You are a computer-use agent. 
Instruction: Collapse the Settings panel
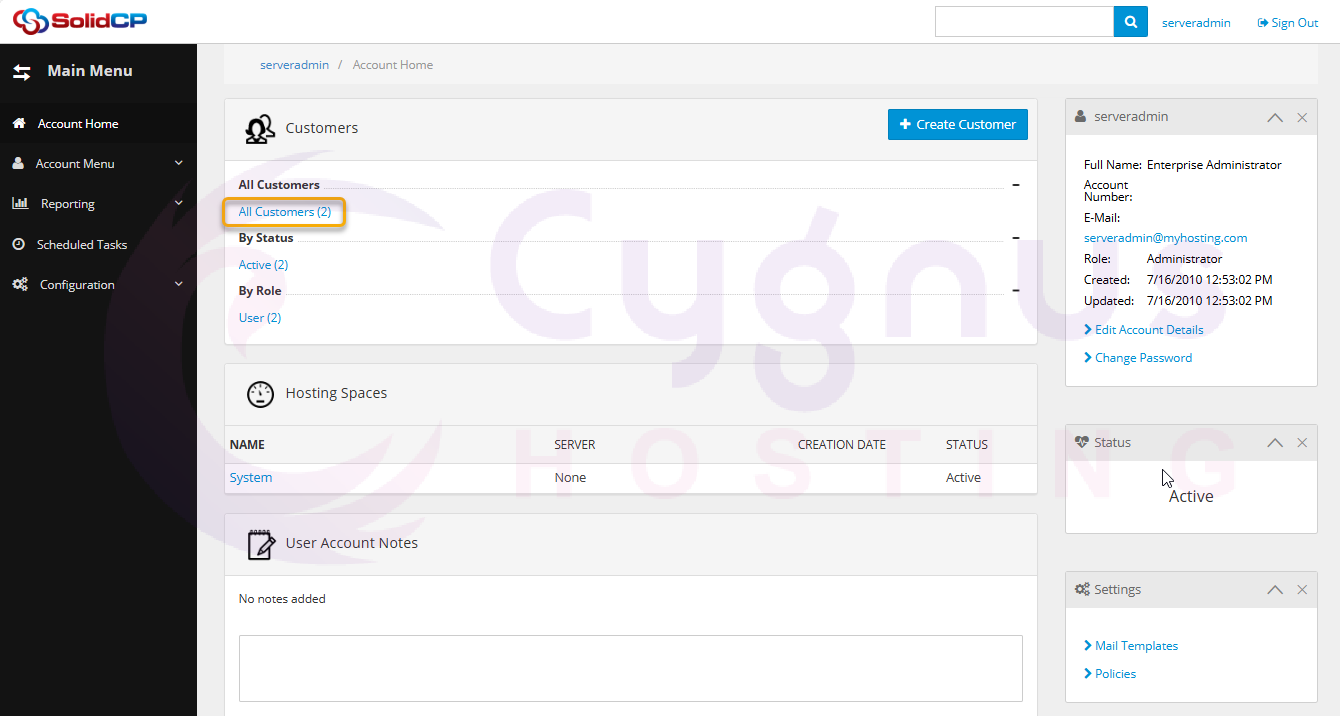pyautogui.click(x=1275, y=590)
